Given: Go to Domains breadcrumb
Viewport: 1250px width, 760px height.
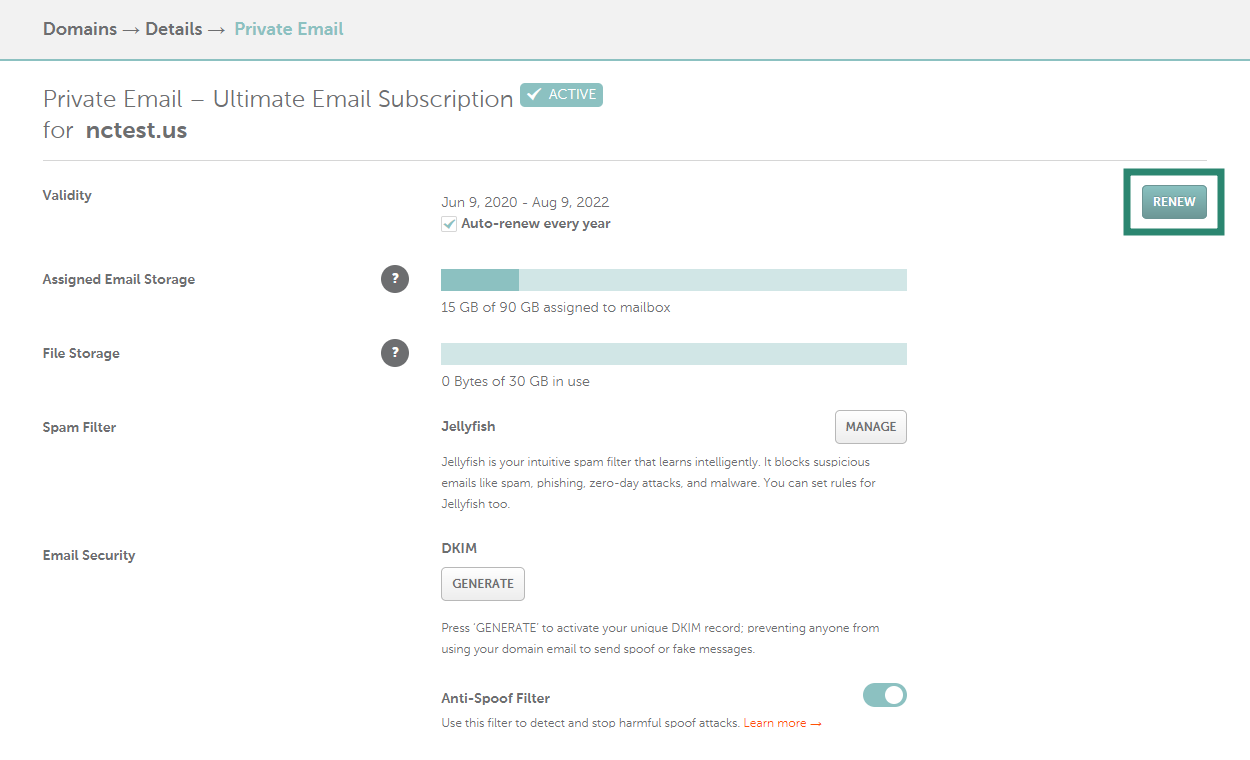Looking at the screenshot, I should click(80, 29).
